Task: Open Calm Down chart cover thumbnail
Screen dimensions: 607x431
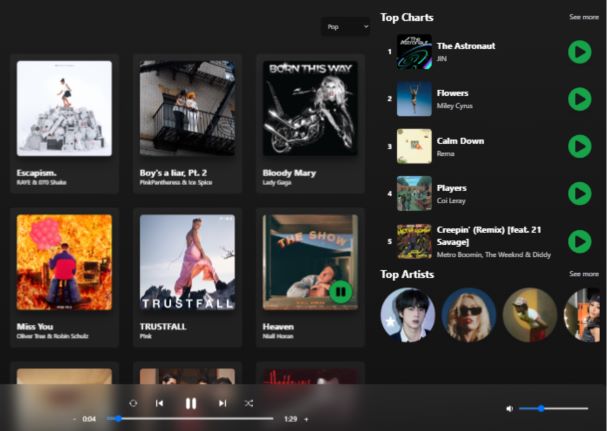Action: 414,146
